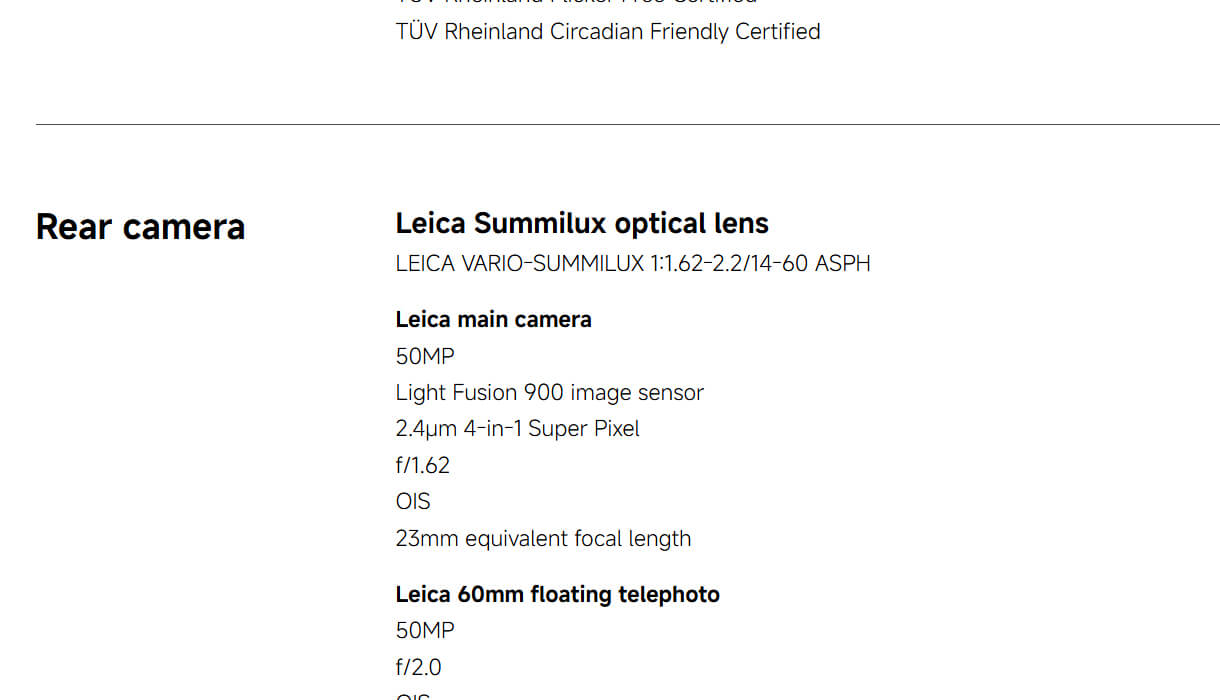Click the OIS text under main camera

click(x=413, y=502)
